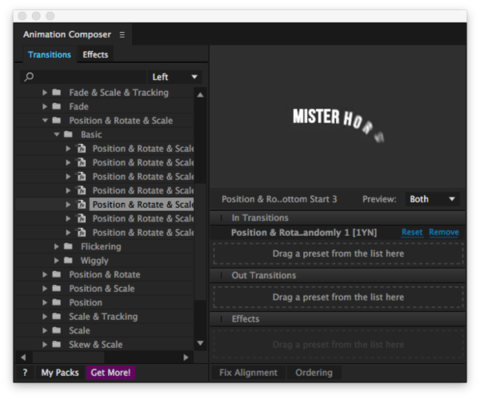Switch to the Transitions tab

coord(49,55)
